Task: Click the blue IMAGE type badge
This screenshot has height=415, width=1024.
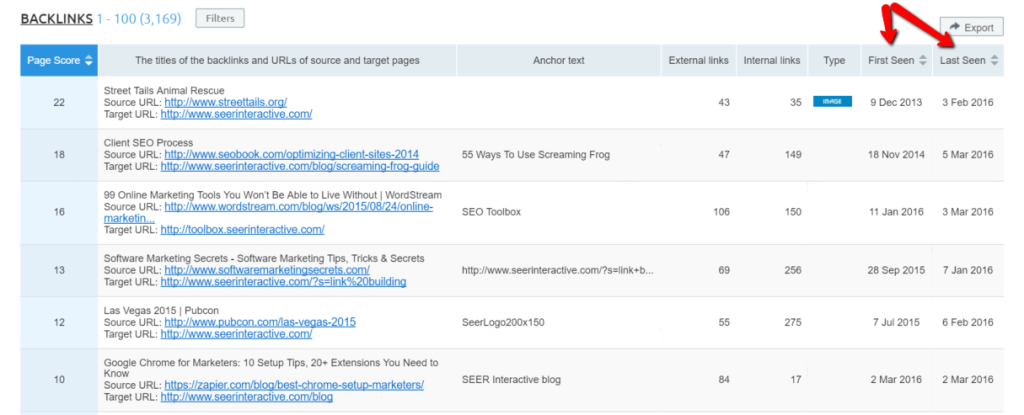Action: pos(832,102)
